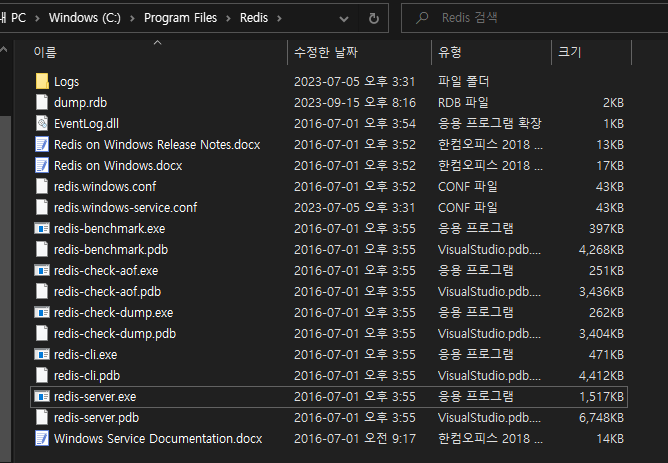The height and width of the screenshot is (463, 668).
Task: Select the redis.windows.conf file name
Action: coord(105,187)
